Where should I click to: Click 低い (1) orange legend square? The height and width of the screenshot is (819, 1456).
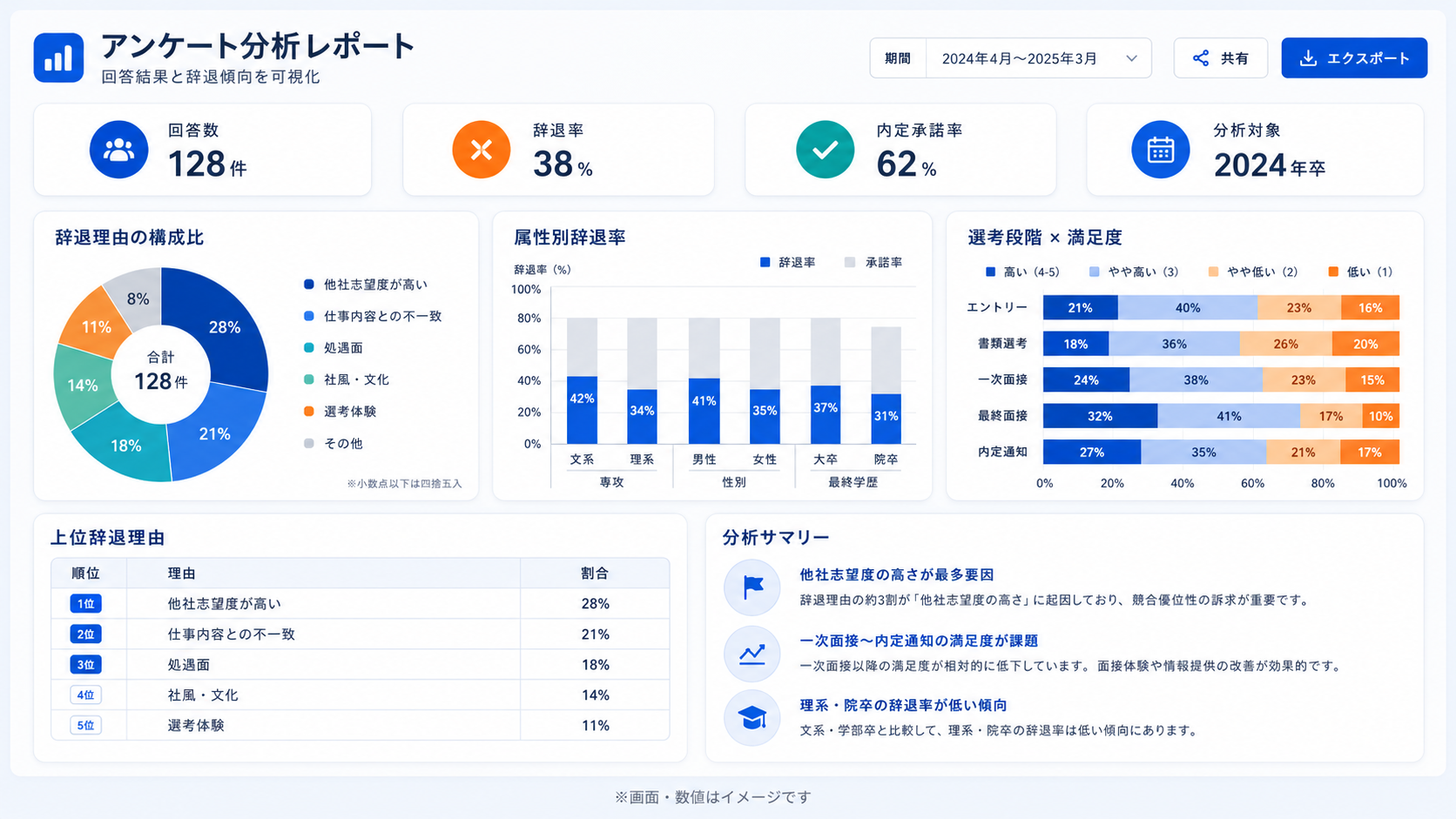click(1333, 272)
